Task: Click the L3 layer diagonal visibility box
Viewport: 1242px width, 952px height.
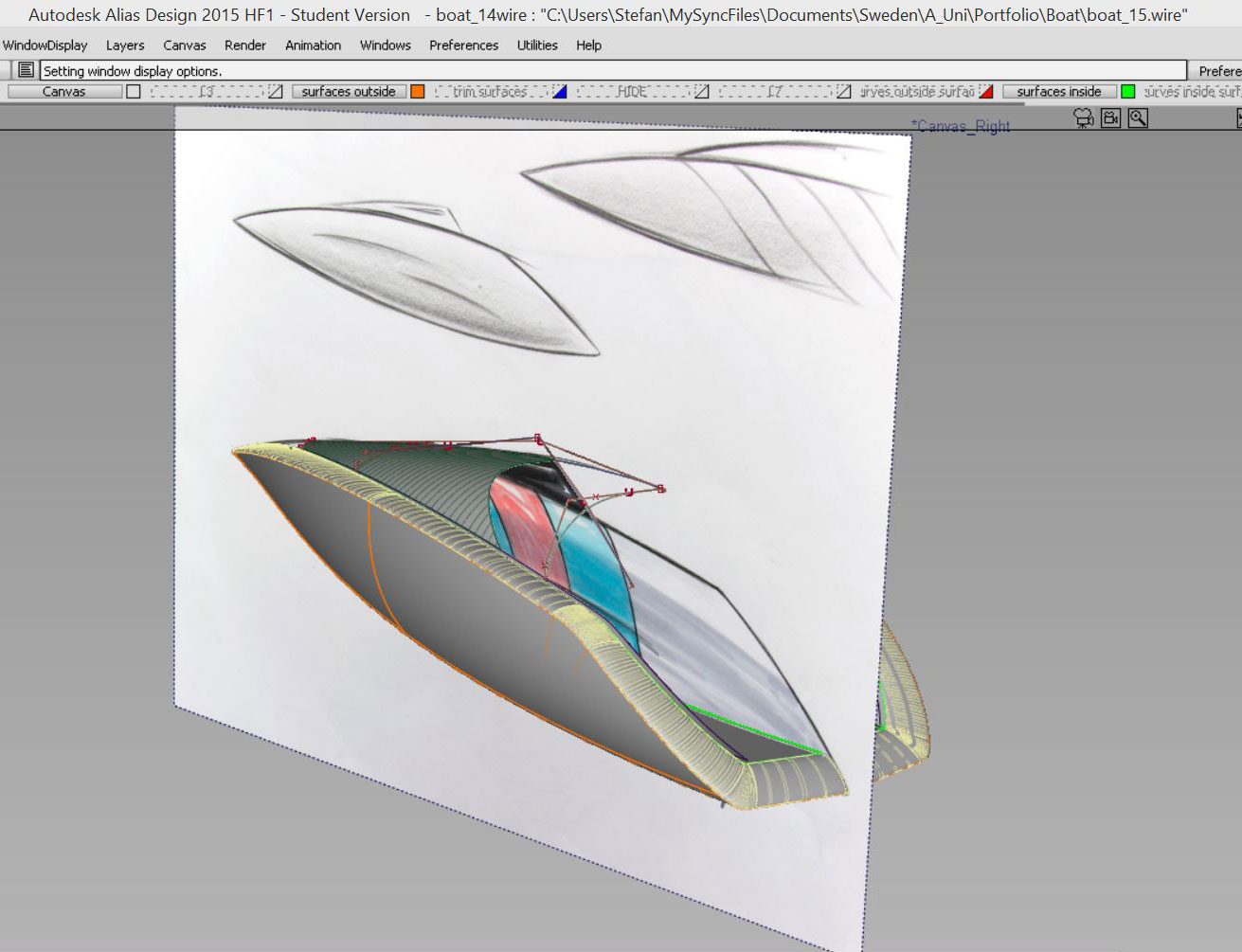Action: point(276,92)
